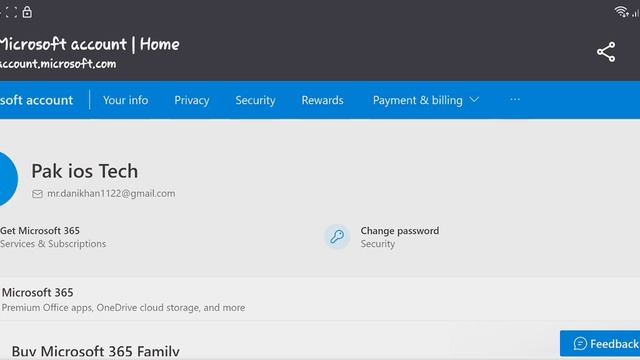Click Change password link

400,231
